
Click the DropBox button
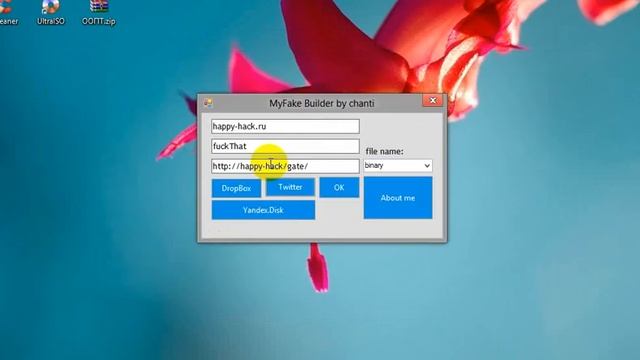click(236, 188)
